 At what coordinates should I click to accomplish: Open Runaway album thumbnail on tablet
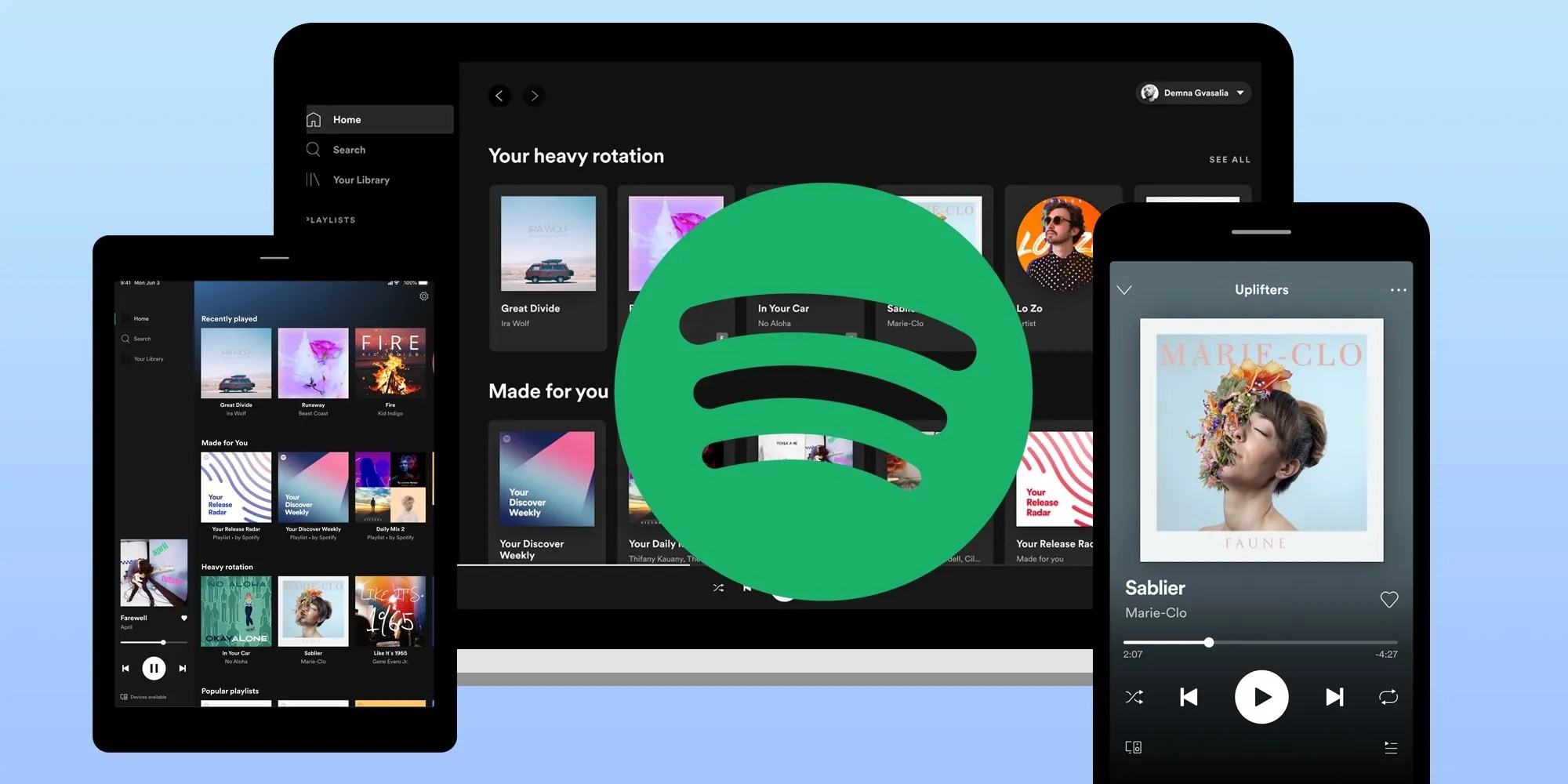pos(313,363)
